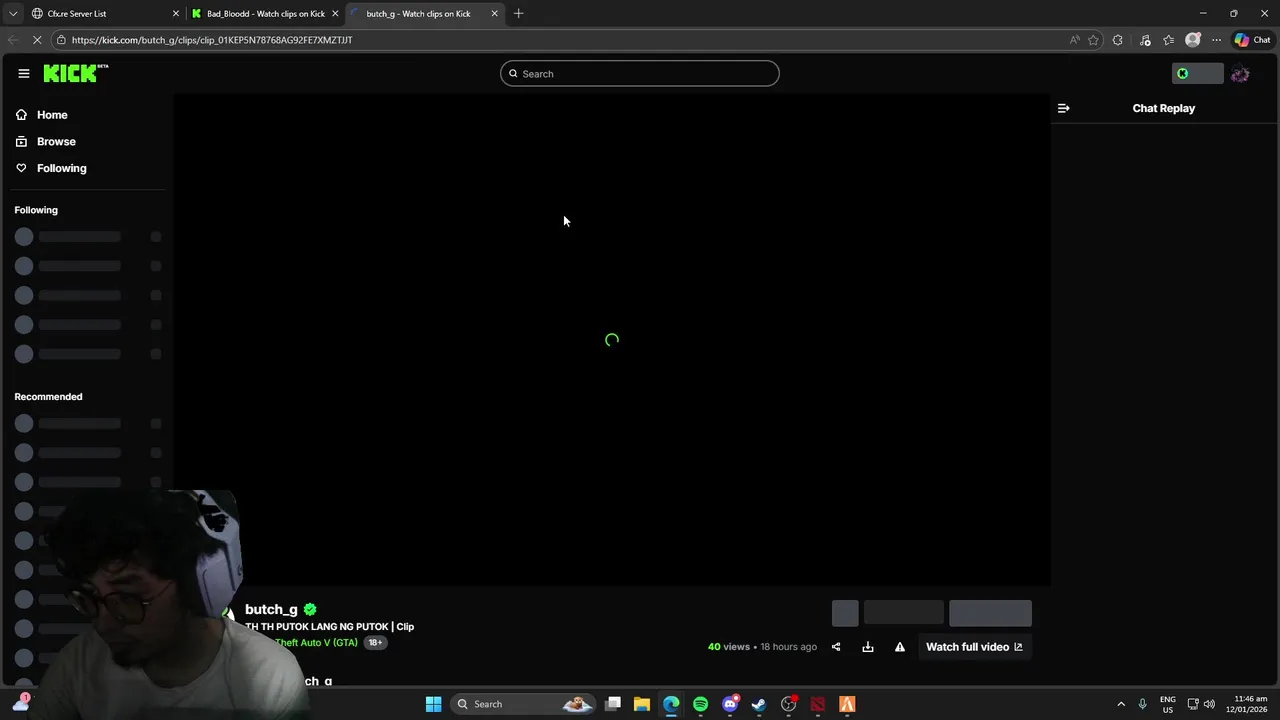Close the butch_g clips tab
1280x720 pixels.
tap(494, 14)
